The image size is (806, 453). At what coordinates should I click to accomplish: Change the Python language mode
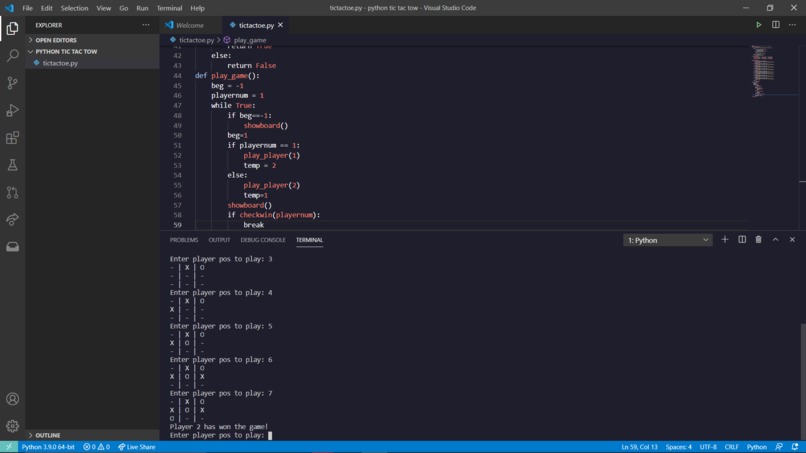pyautogui.click(x=757, y=447)
